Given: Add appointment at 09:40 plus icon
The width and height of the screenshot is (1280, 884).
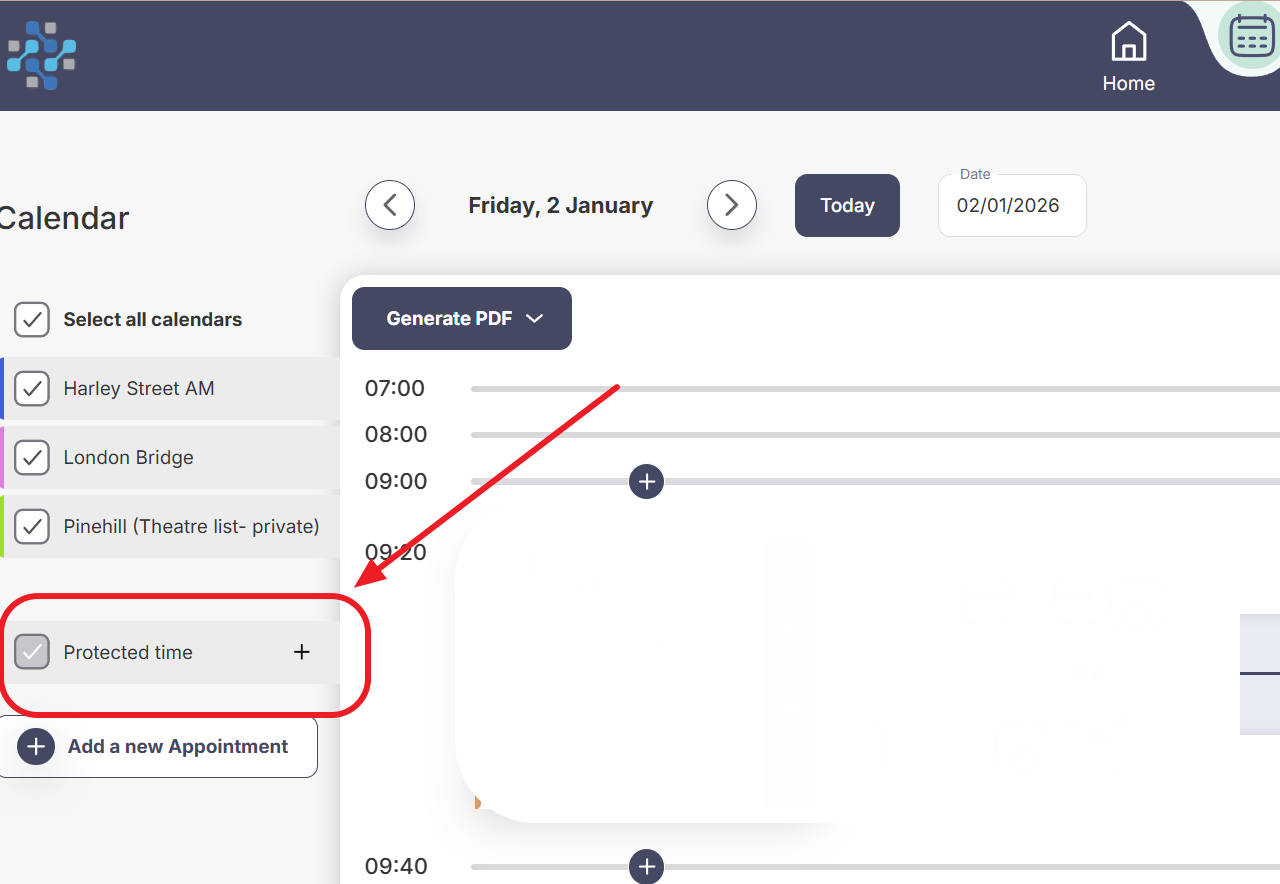Looking at the screenshot, I should (x=646, y=866).
